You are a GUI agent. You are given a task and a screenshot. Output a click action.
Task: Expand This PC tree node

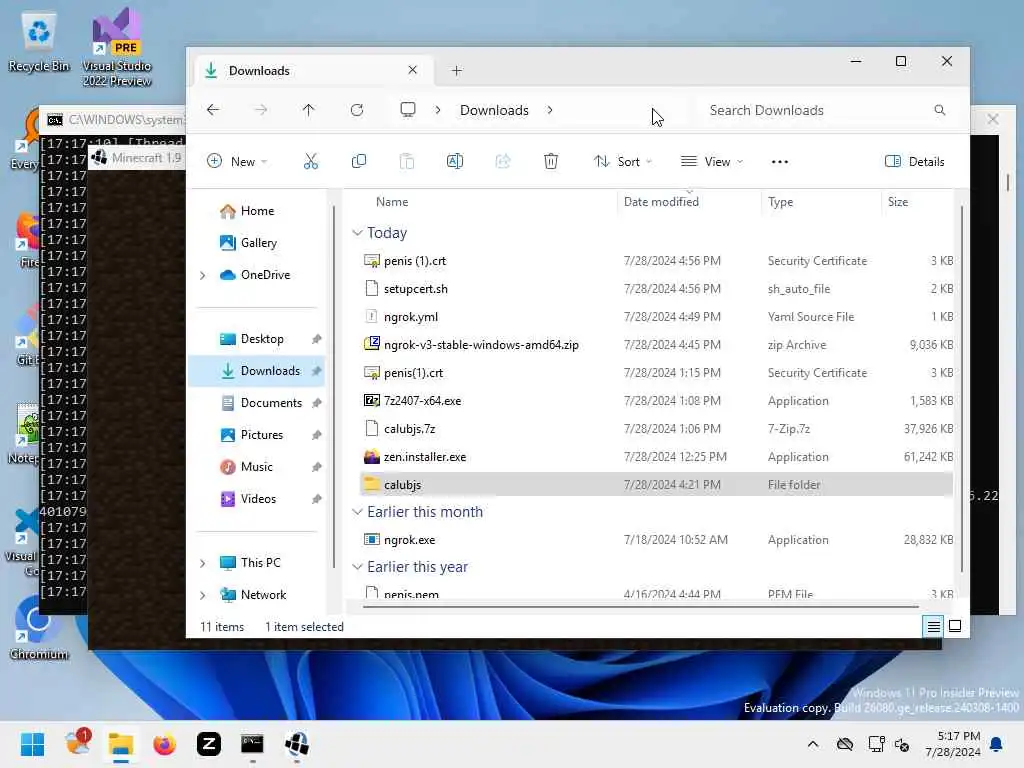point(202,563)
